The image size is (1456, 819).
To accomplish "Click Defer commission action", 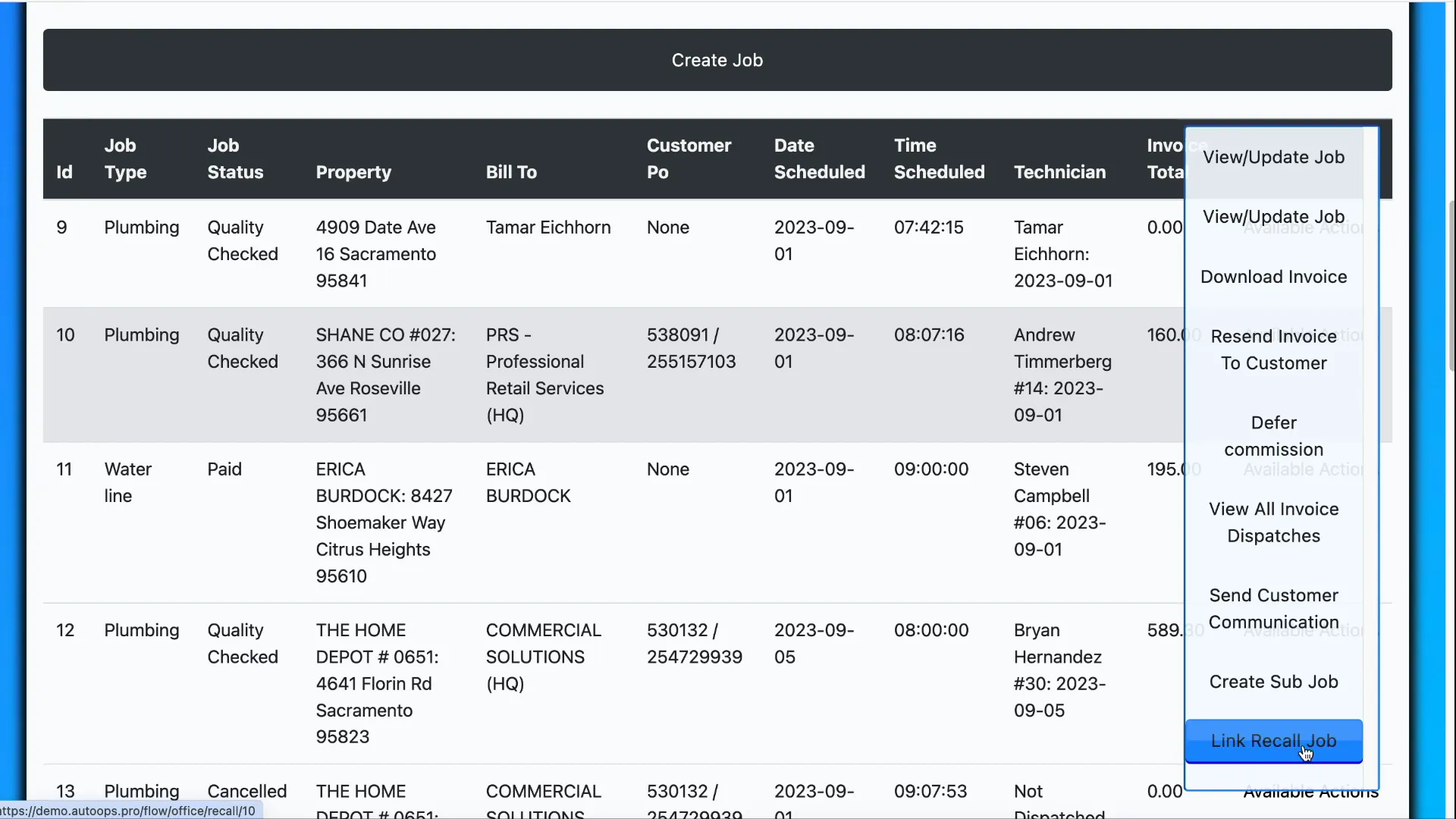I will tap(1273, 435).
